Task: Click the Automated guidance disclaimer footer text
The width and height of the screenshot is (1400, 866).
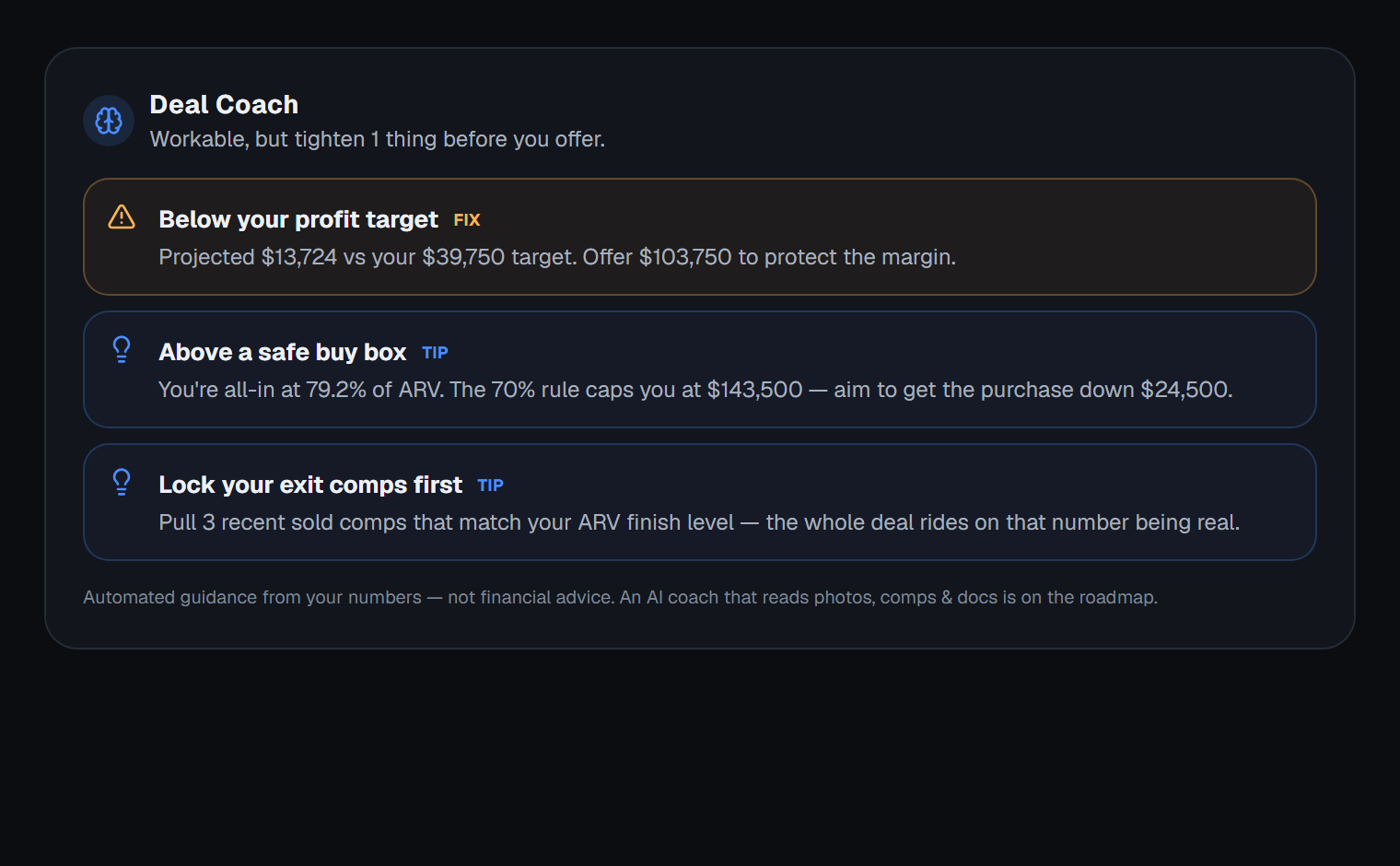Action: pyautogui.click(x=620, y=597)
